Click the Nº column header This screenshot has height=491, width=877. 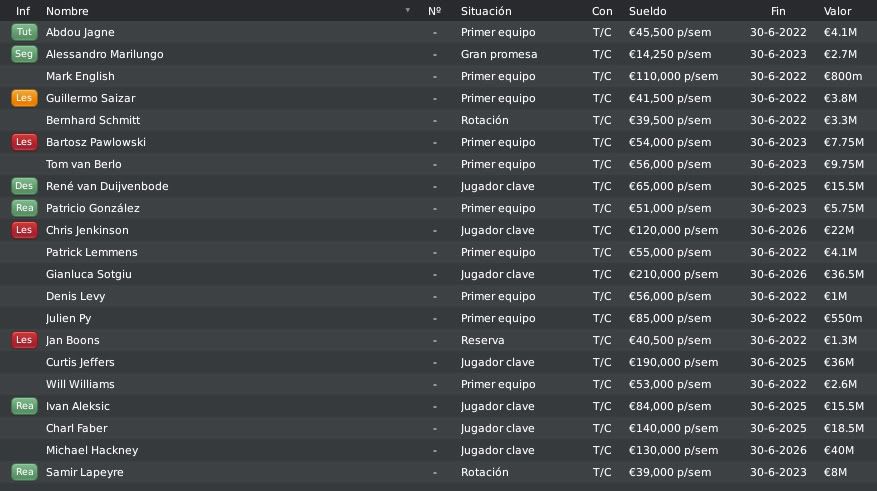tap(435, 11)
